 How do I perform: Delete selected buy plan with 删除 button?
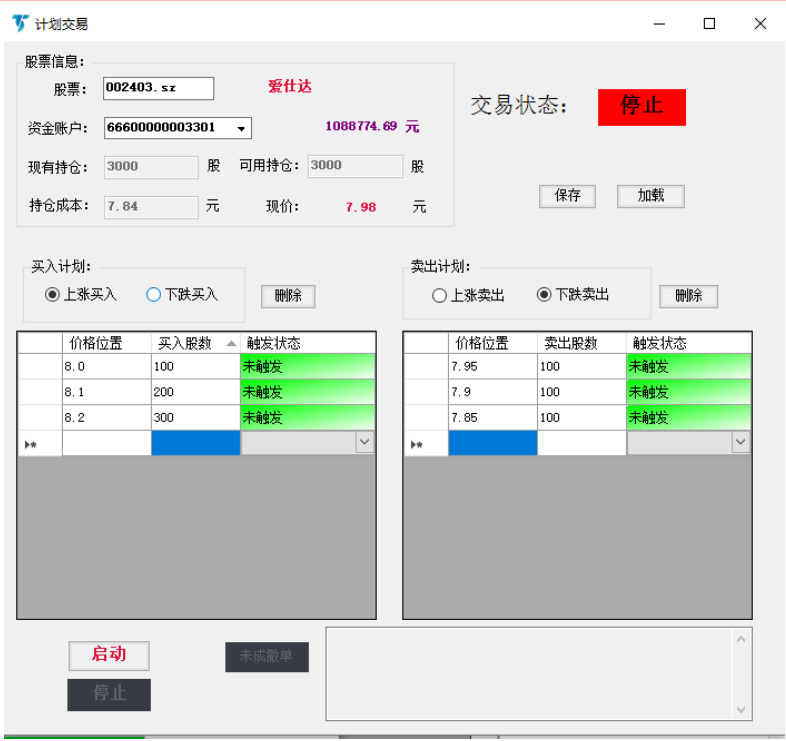tap(288, 296)
